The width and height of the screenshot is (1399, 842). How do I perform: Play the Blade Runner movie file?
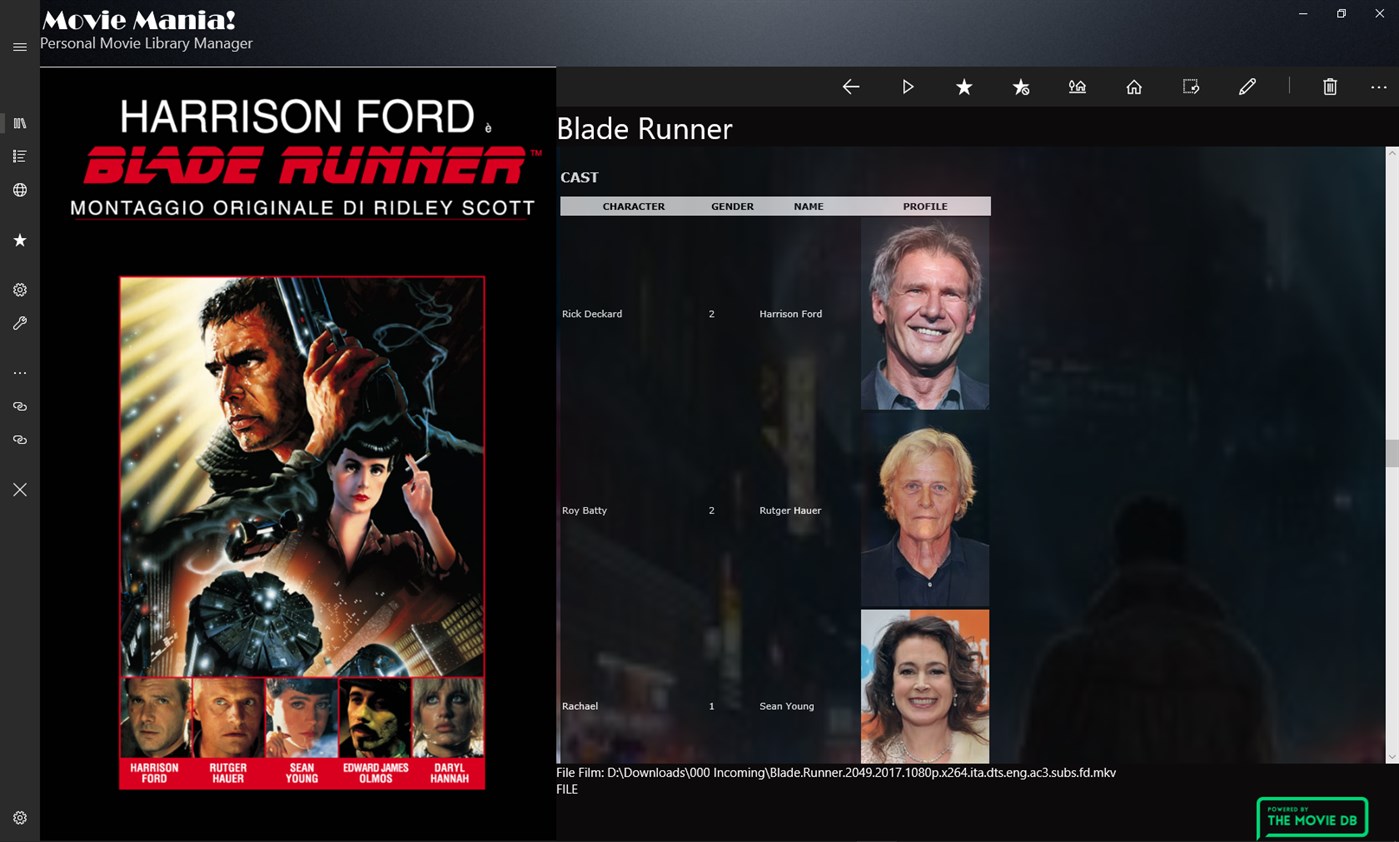[908, 87]
